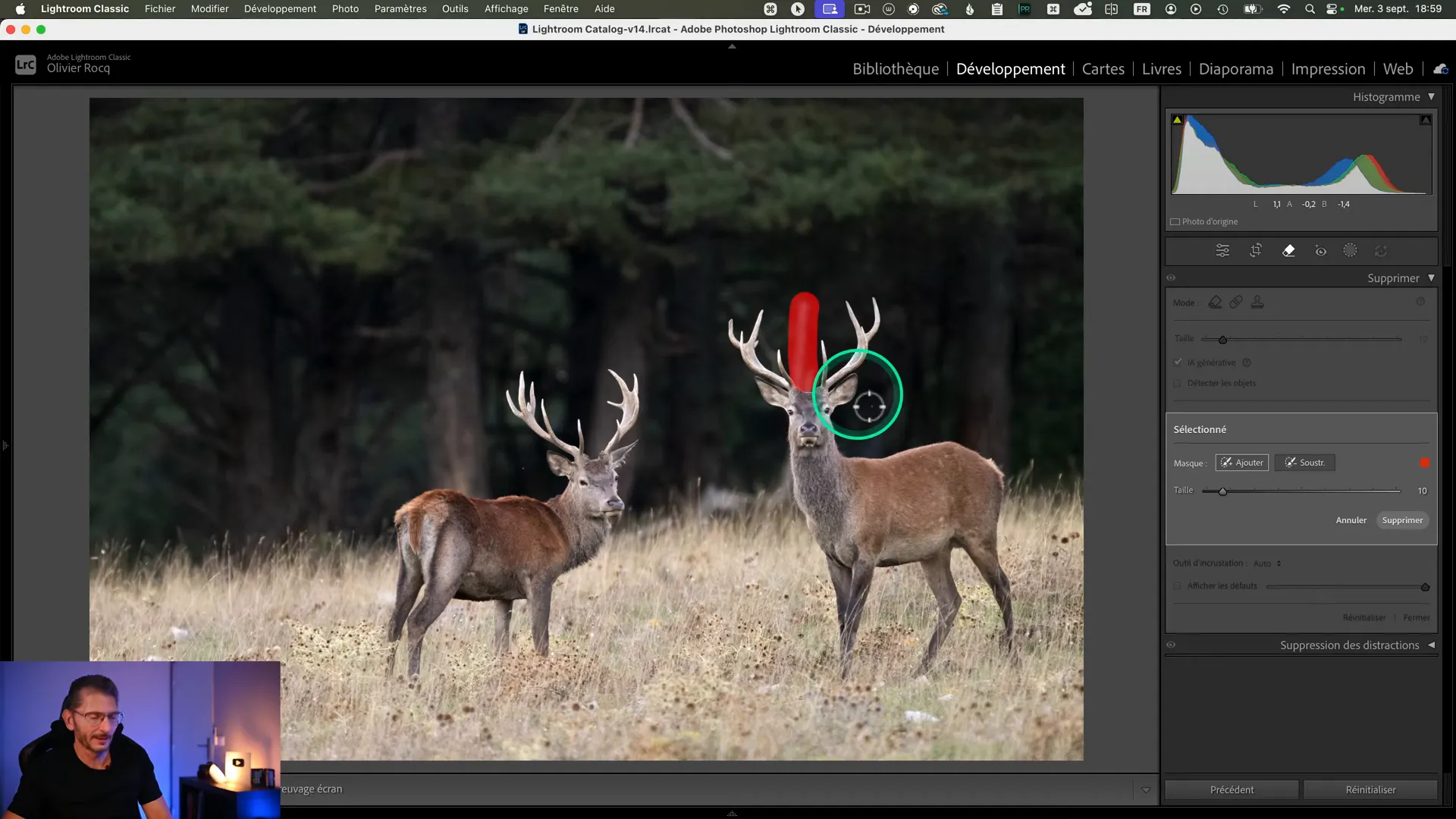Enable the Détecter les objets checkbox
Viewport: 1456px width, 819px height.
pyautogui.click(x=1178, y=383)
